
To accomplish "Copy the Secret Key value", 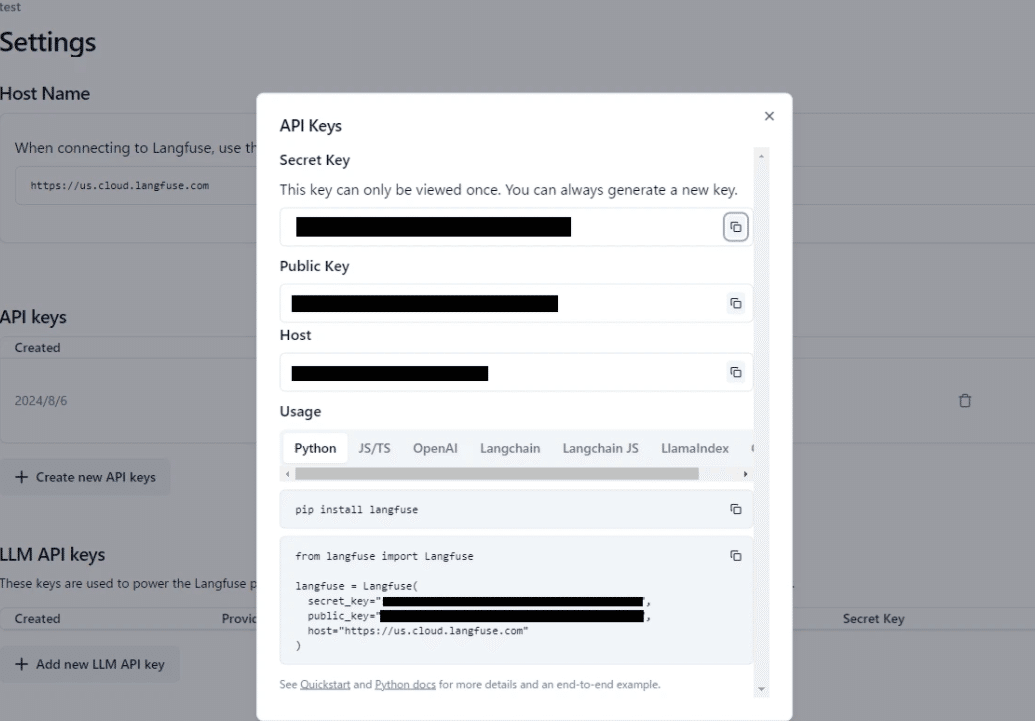I will (735, 227).
